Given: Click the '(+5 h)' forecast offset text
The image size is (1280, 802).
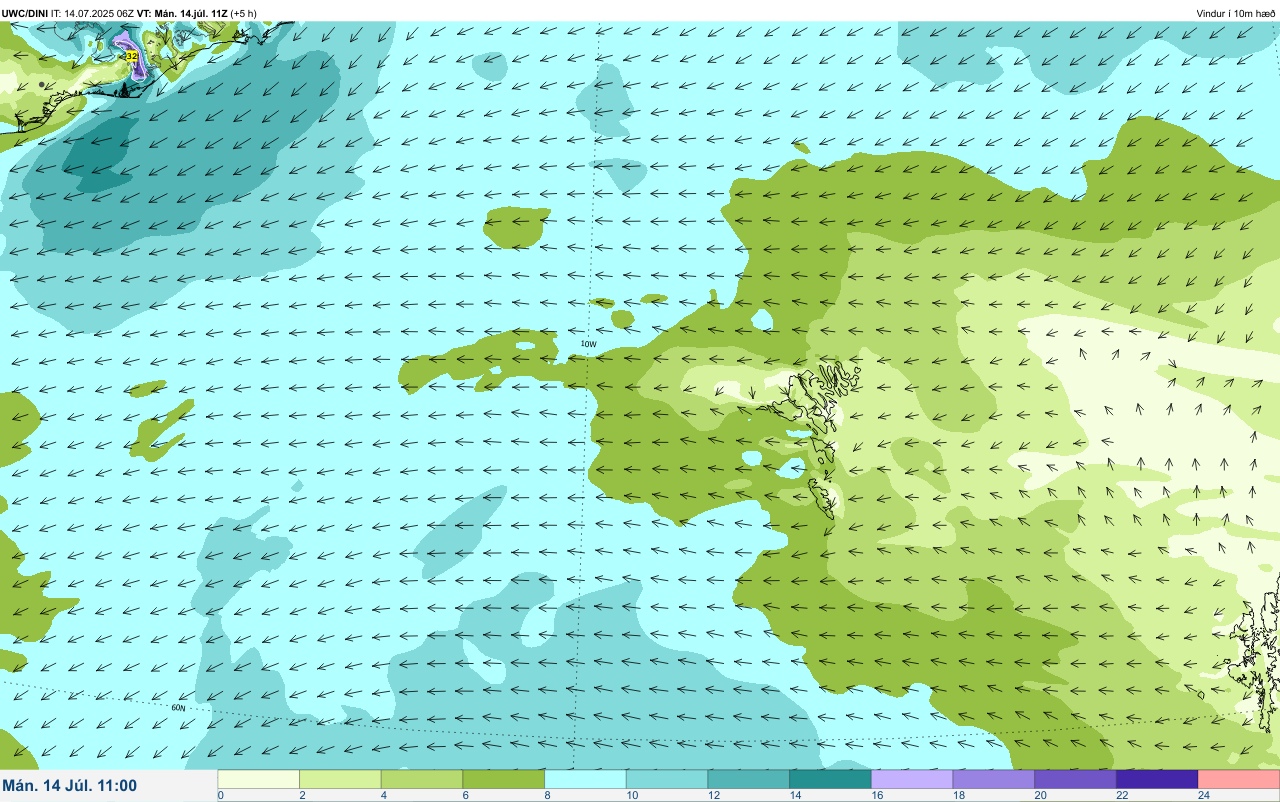Looking at the screenshot, I should [243, 13].
